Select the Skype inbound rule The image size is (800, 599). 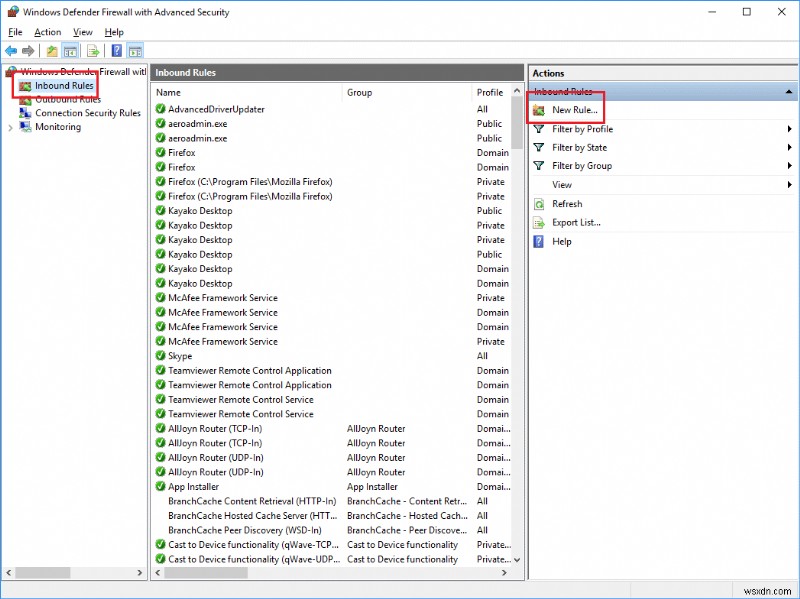177,355
